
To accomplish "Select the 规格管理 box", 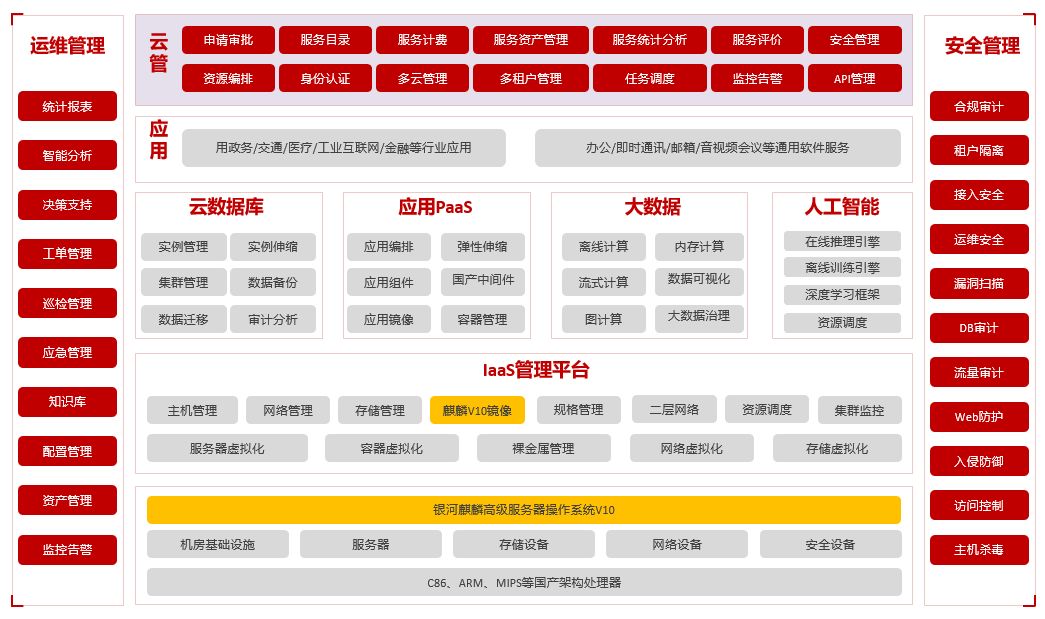I will [578, 410].
